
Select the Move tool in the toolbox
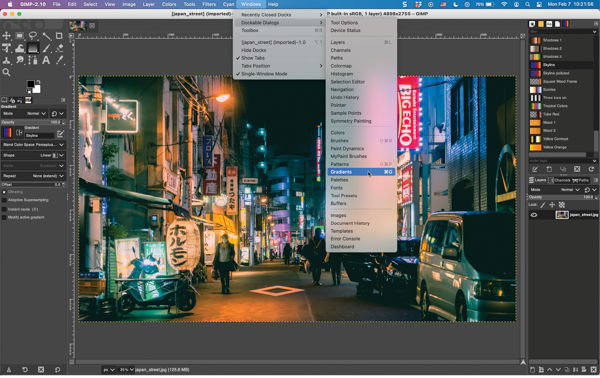coord(7,36)
